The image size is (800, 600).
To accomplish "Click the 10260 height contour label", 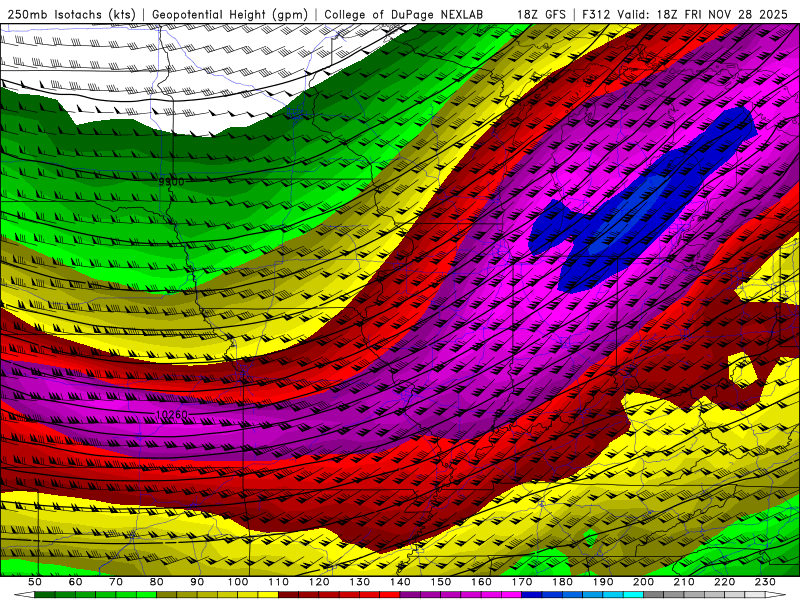I will pos(172,415).
